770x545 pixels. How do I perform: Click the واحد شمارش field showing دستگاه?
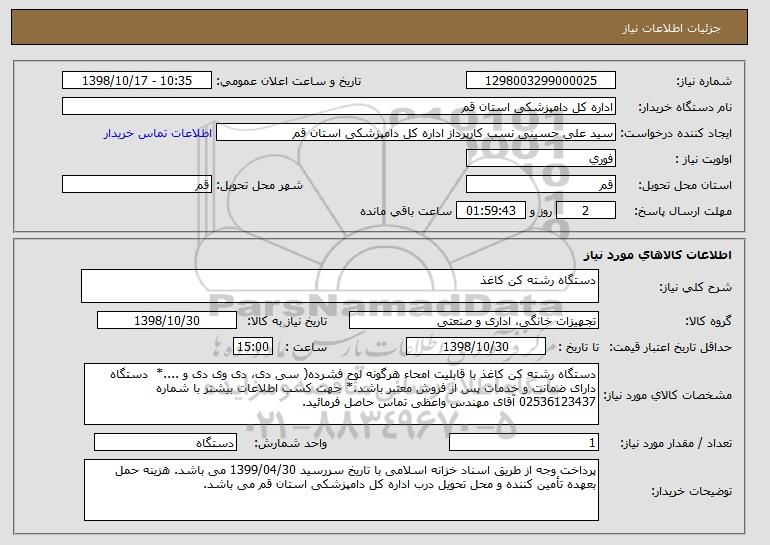(165, 442)
